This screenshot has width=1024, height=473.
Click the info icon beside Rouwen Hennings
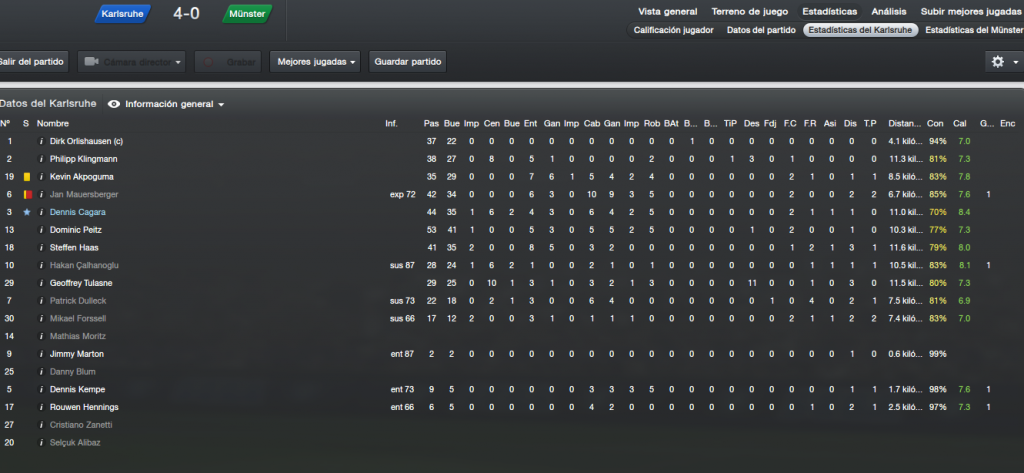(x=41, y=407)
